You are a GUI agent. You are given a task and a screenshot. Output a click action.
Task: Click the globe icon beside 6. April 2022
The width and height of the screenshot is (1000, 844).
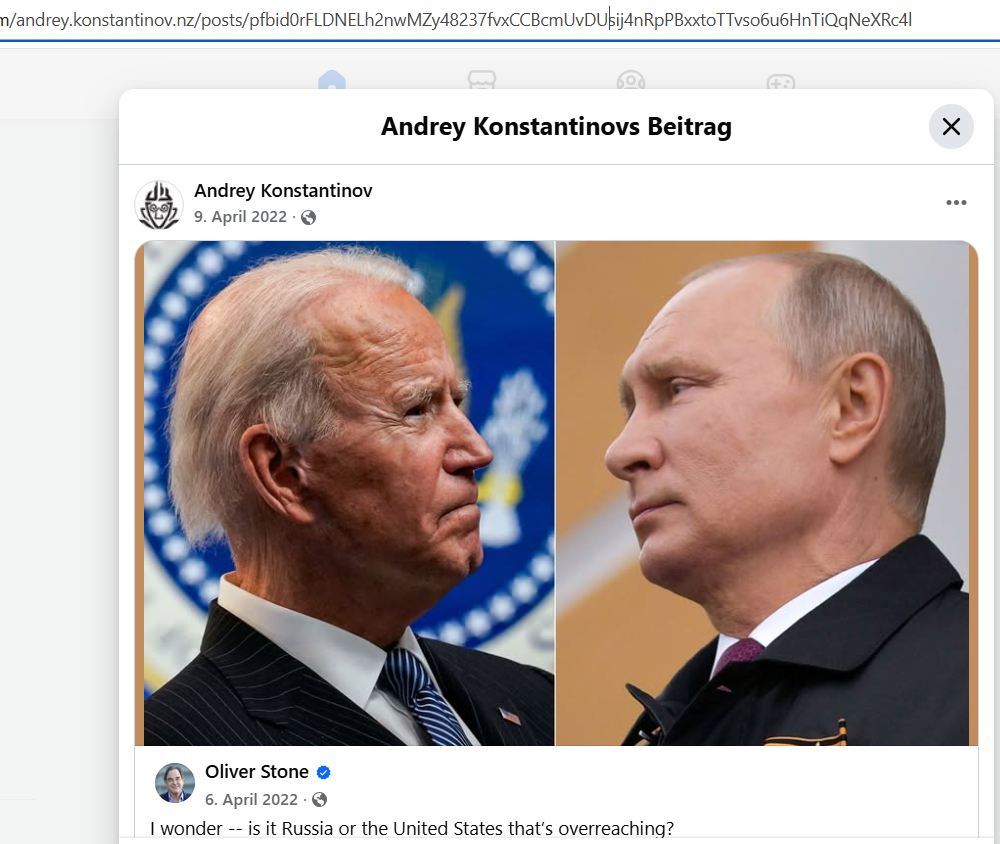(x=320, y=799)
